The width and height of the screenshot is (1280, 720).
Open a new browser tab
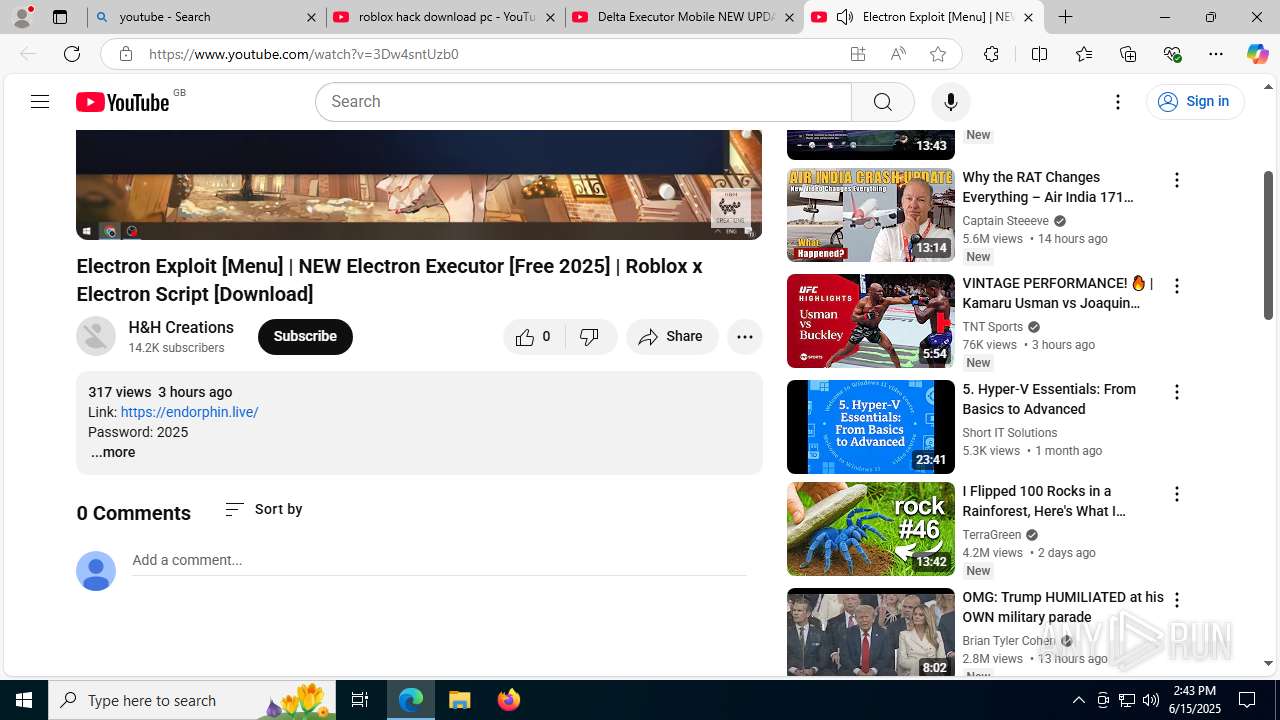pos(1066,17)
